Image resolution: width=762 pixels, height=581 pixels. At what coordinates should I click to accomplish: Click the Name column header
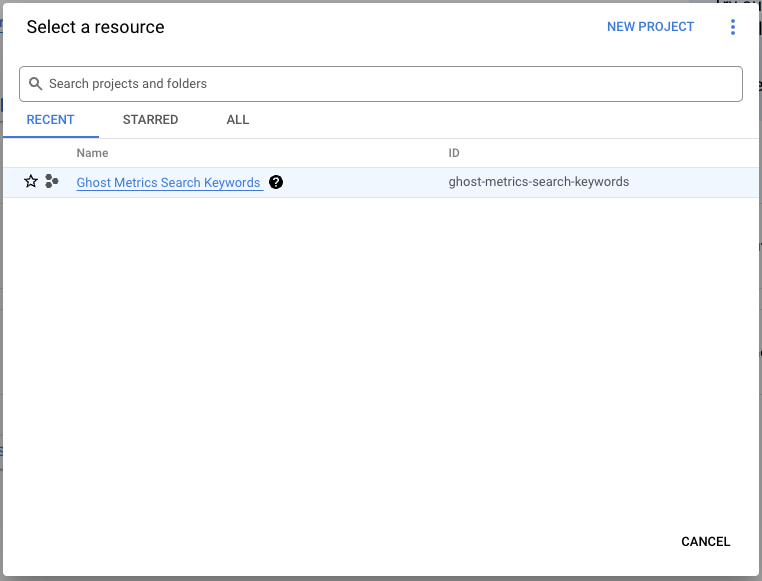coord(92,153)
